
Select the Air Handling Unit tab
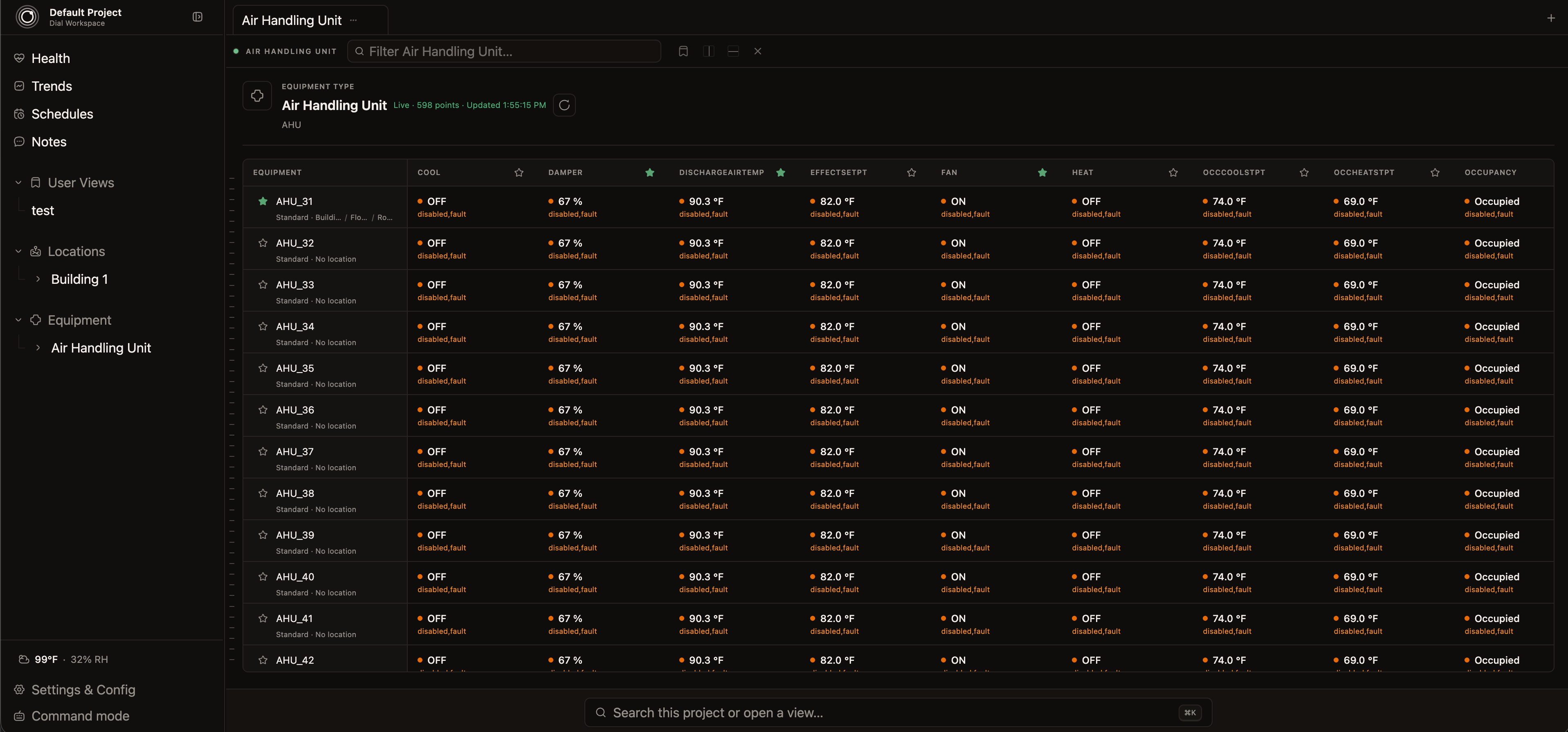pyautogui.click(x=292, y=20)
